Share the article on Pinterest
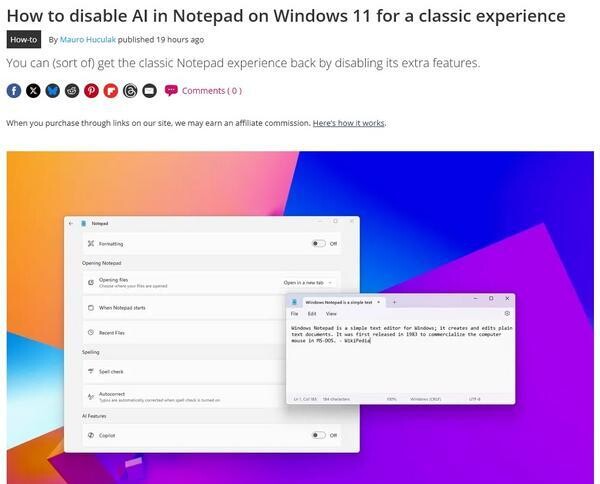Image resolution: width=600 pixels, height=484 pixels. click(x=91, y=91)
